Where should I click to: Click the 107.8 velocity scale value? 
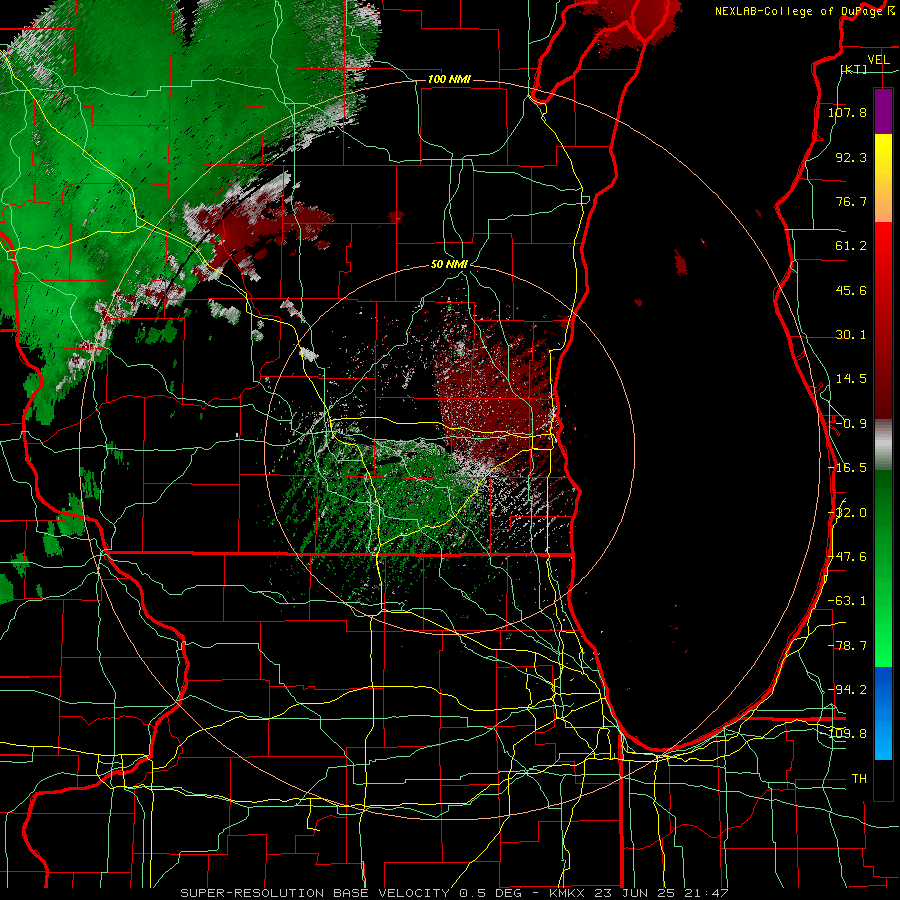pos(847,112)
